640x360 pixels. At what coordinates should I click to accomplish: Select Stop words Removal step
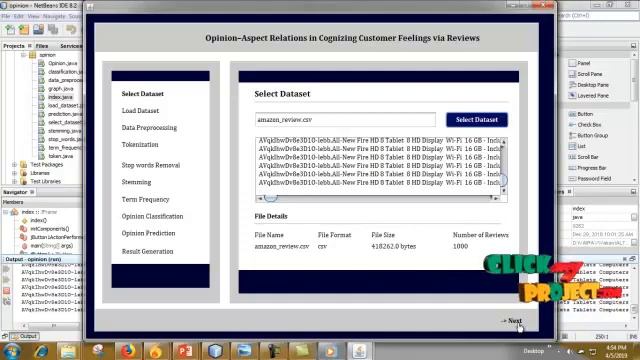151,165
